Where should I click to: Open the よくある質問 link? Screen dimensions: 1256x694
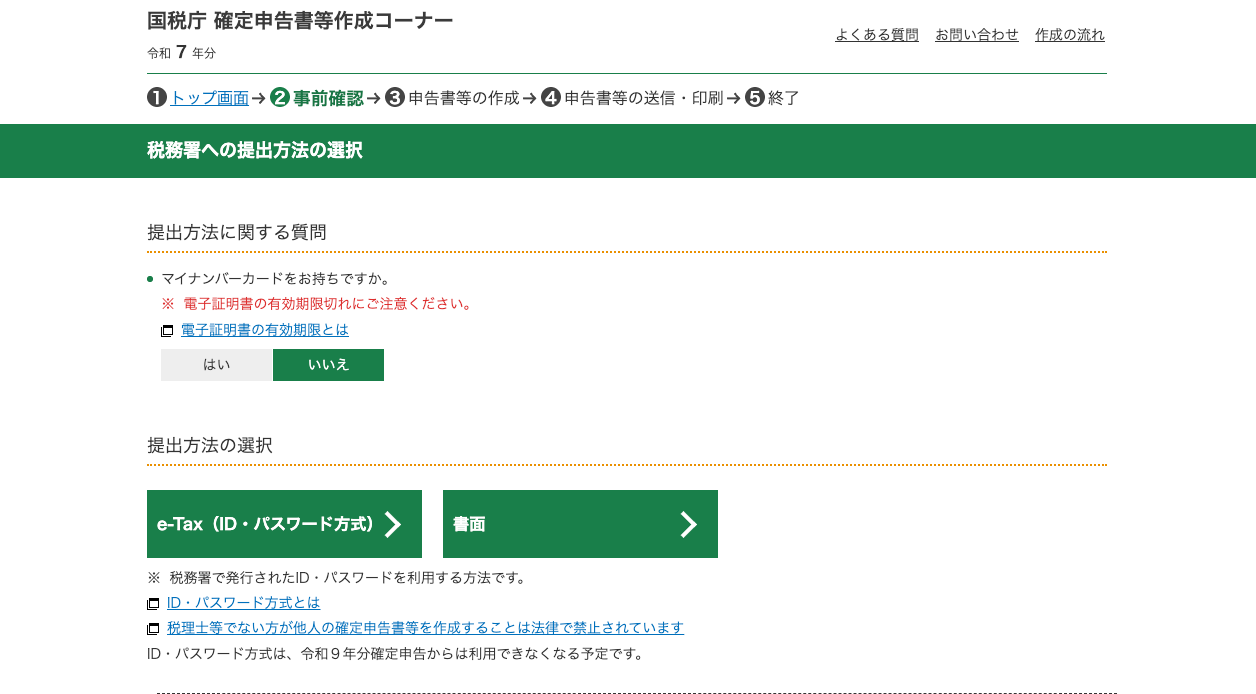pyautogui.click(x=877, y=35)
